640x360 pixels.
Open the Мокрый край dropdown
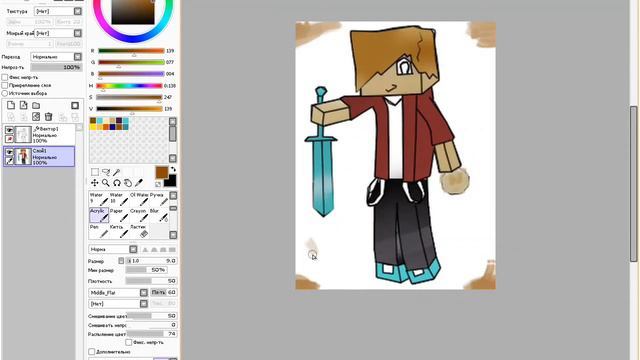[58, 33]
